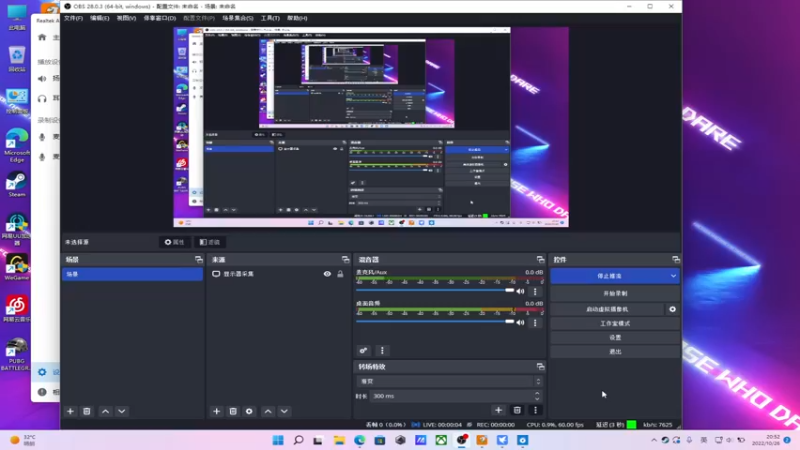Undock the Scene Transitions panel (转场特效)
The image size is (800, 450).
tap(540, 367)
